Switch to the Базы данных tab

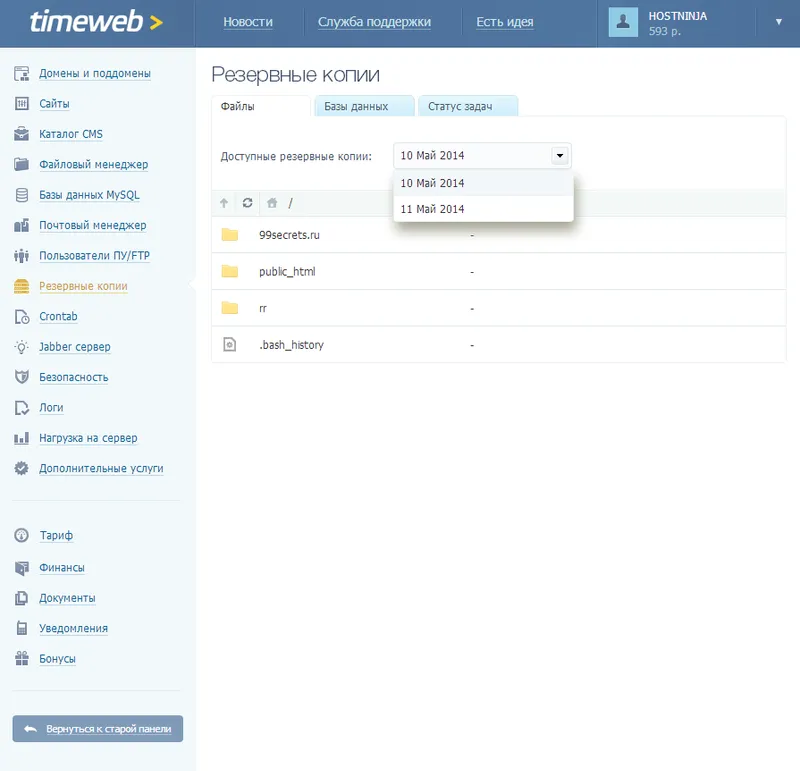[364, 106]
